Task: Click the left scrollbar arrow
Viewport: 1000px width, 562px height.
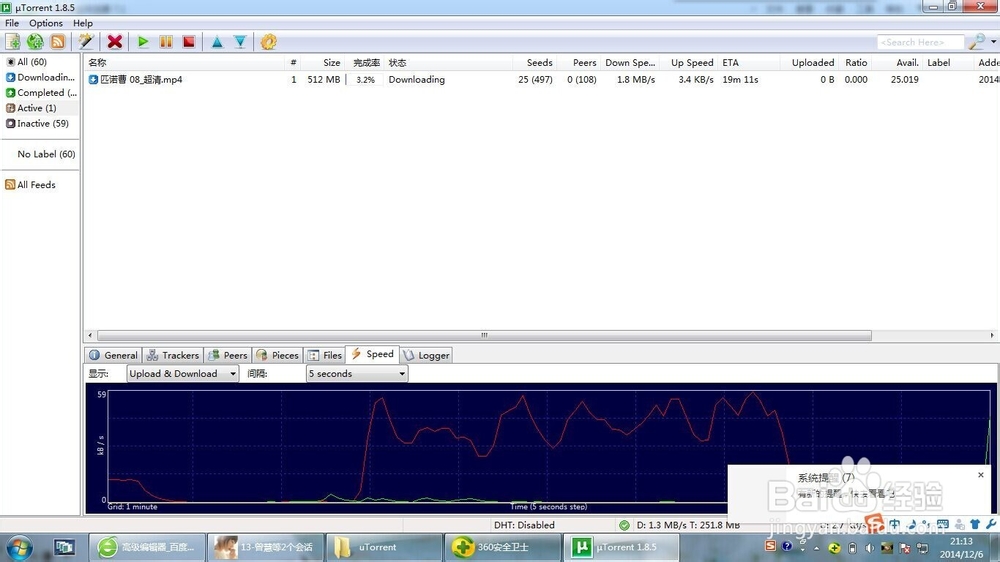Action: (x=90, y=335)
